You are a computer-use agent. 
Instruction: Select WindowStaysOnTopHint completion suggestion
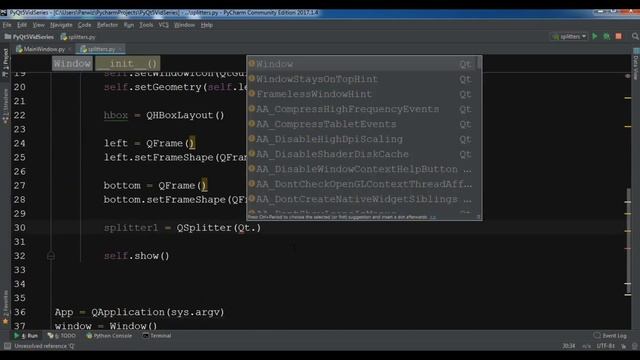tap(362, 79)
